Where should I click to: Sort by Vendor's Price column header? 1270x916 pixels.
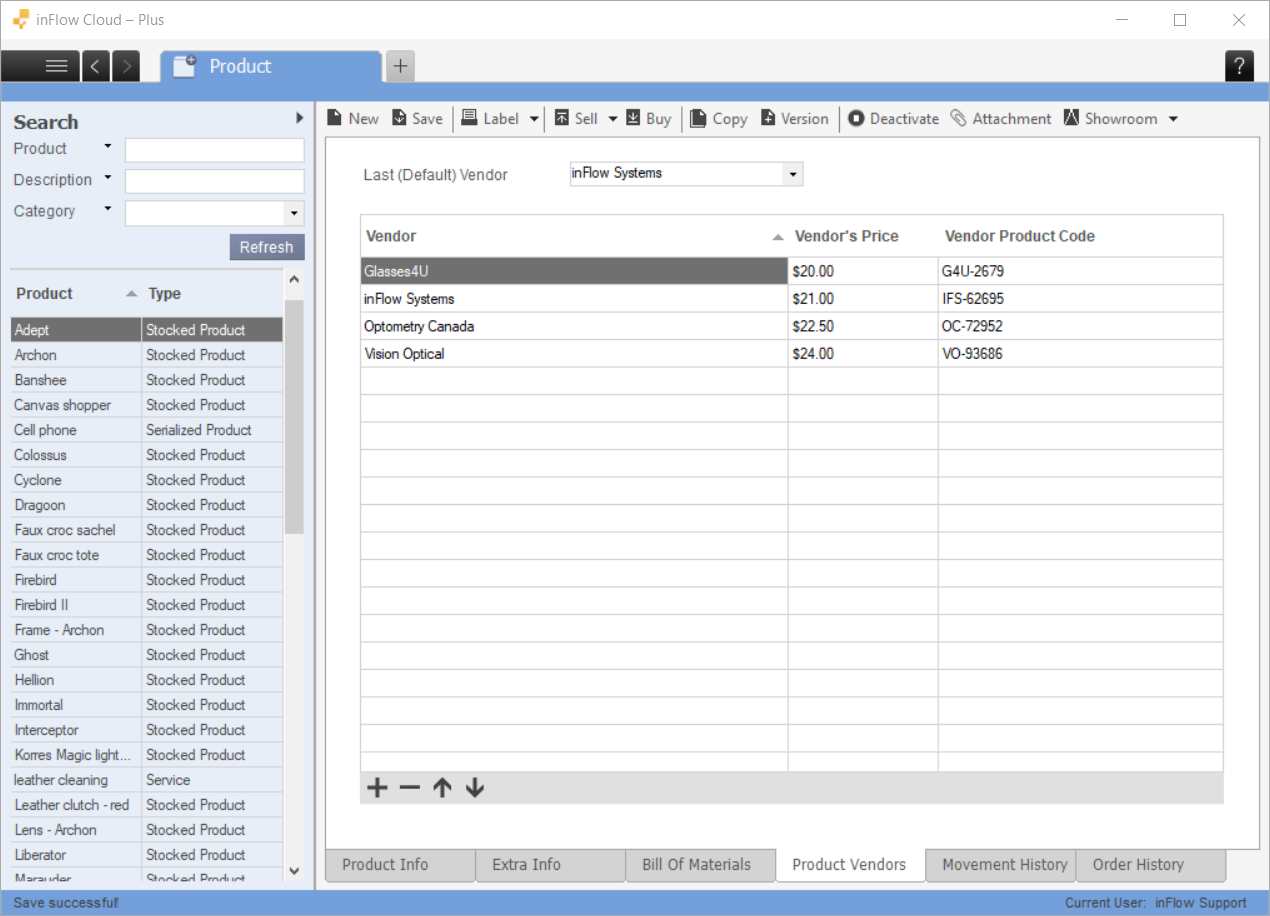(863, 236)
